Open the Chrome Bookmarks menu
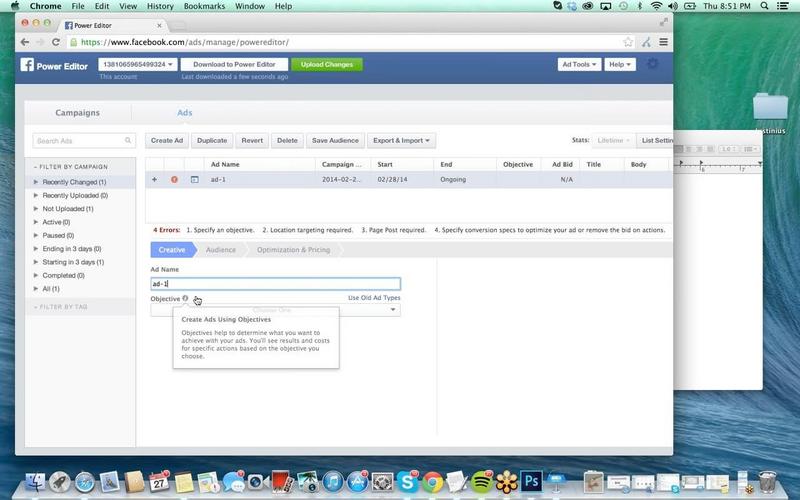The image size is (800, 500). [204, 6]
